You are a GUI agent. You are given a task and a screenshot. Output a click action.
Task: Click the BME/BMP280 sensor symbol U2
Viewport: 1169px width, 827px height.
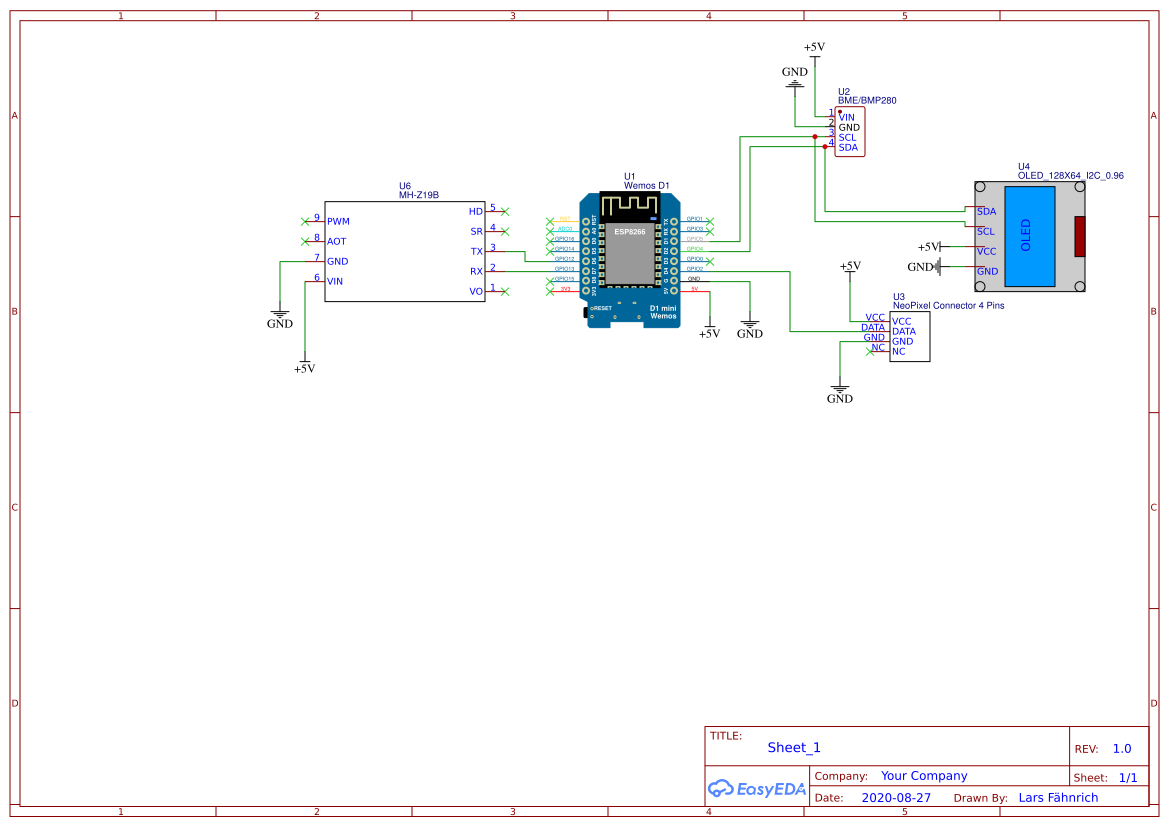pyautogui.click(x=850, y=132)
